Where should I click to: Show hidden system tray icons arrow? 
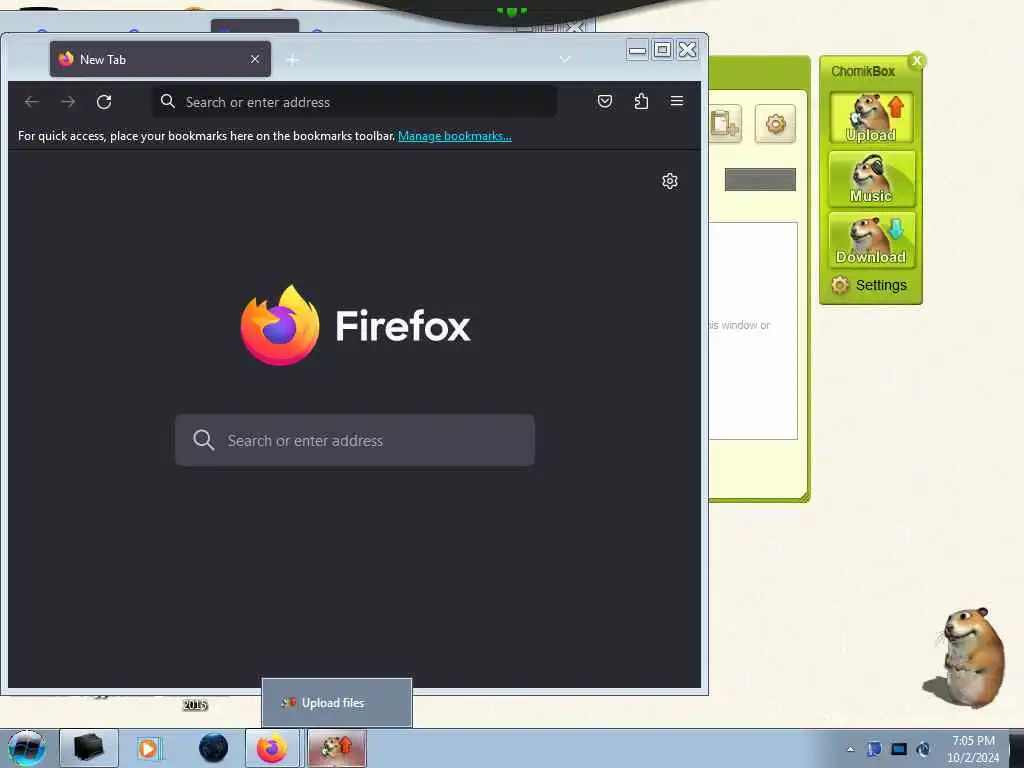pos(850,749)
